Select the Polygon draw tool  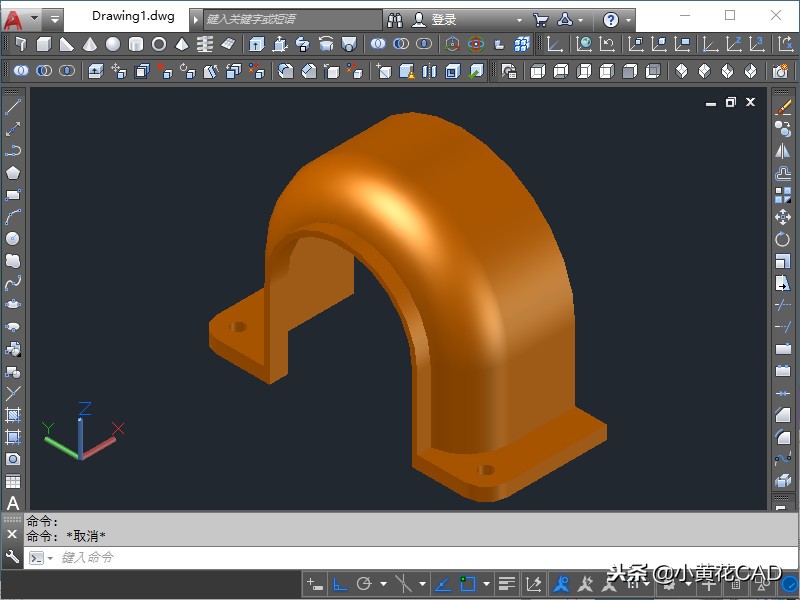pyautogui.click(x=13, y=172)
